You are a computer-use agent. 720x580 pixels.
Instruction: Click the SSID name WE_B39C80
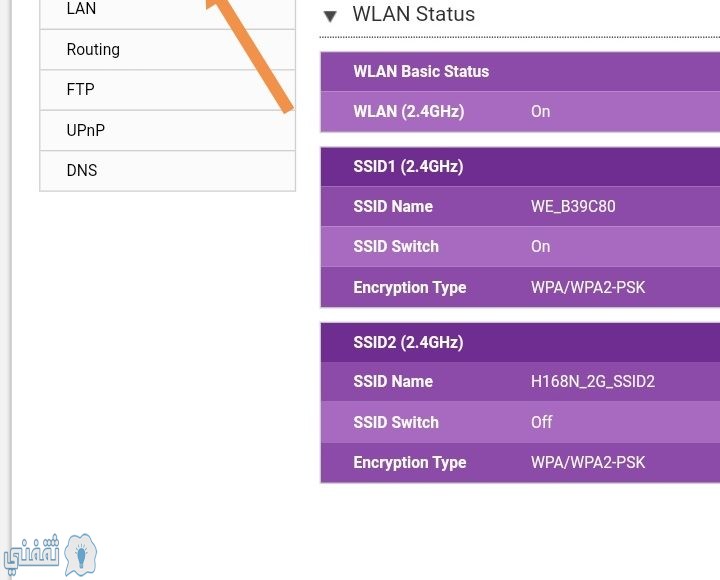(573, 206)
